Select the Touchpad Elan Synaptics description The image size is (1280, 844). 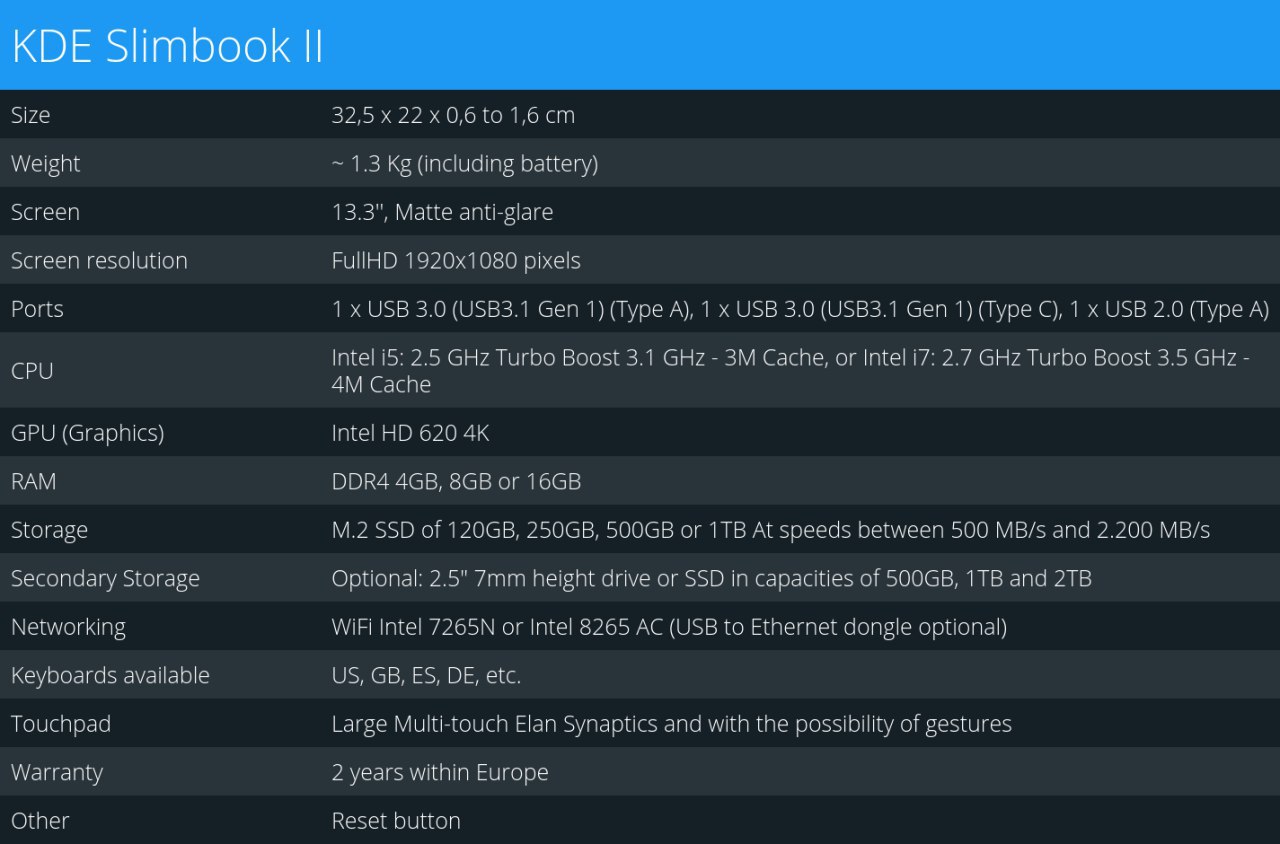point(672,723)
